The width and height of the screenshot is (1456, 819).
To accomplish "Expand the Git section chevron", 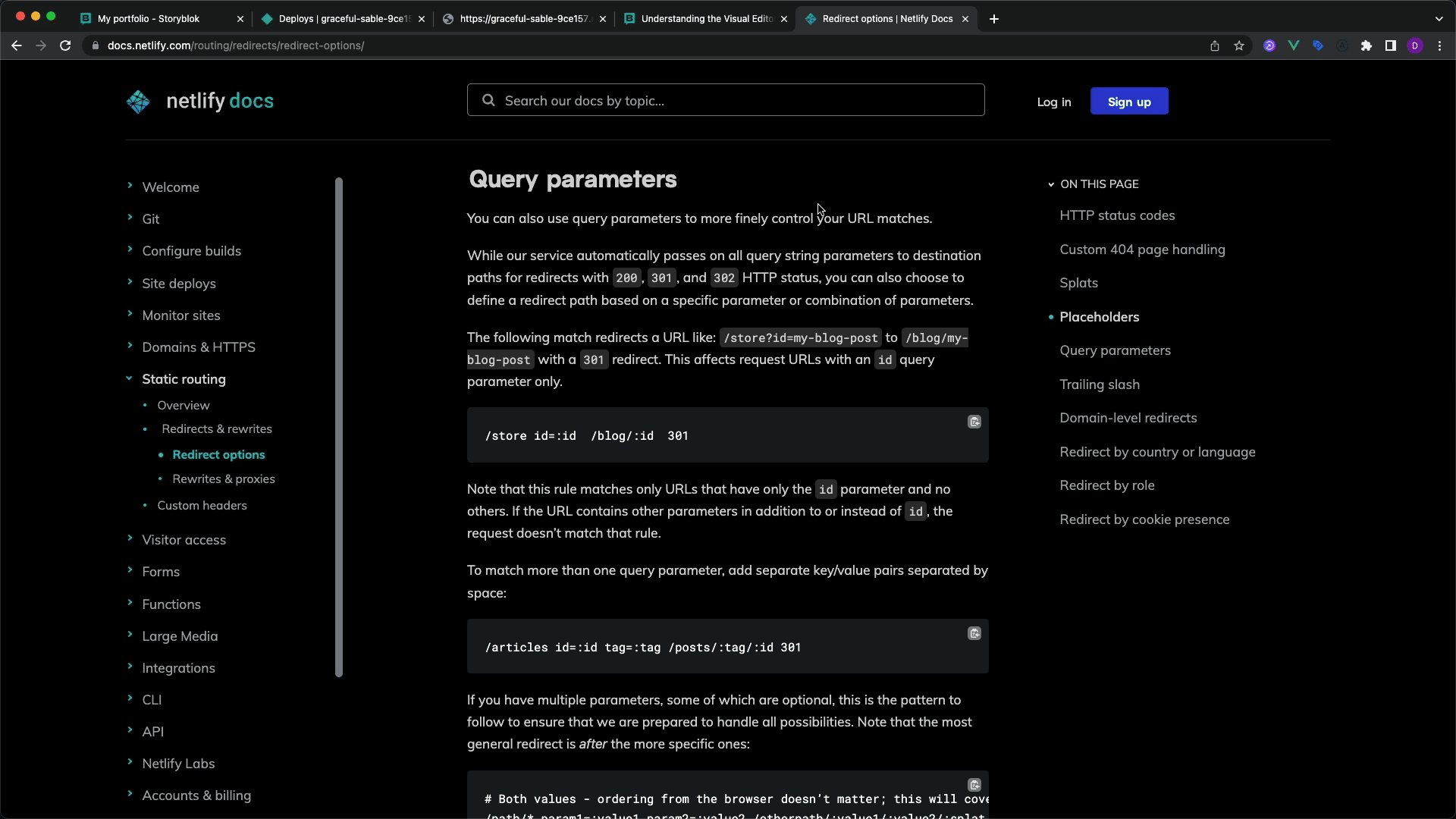I will (x=130, y=218).
